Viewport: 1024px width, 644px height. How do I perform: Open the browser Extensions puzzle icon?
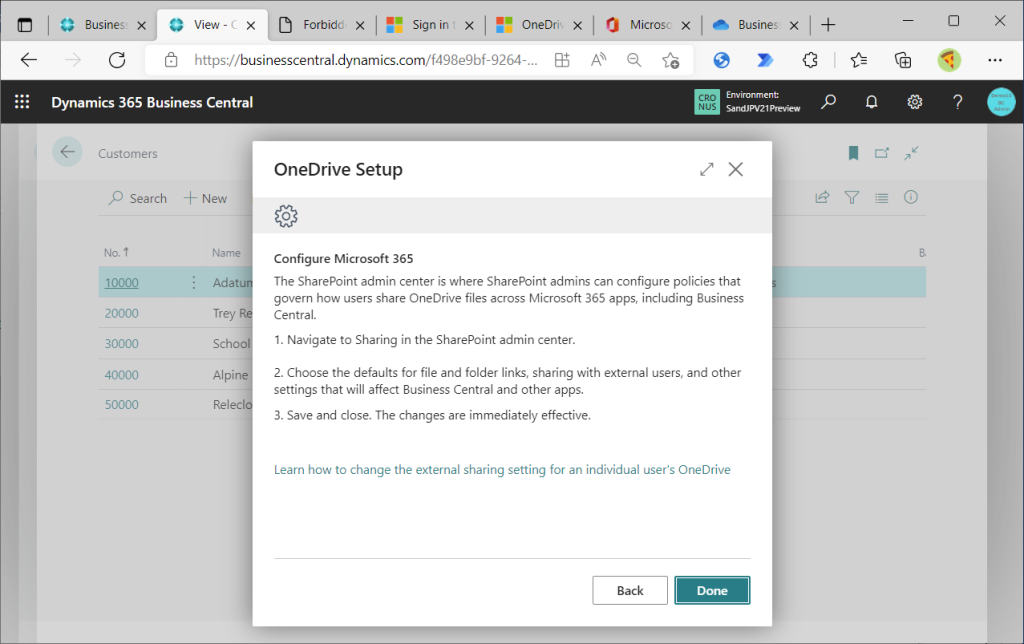(810, 60)
